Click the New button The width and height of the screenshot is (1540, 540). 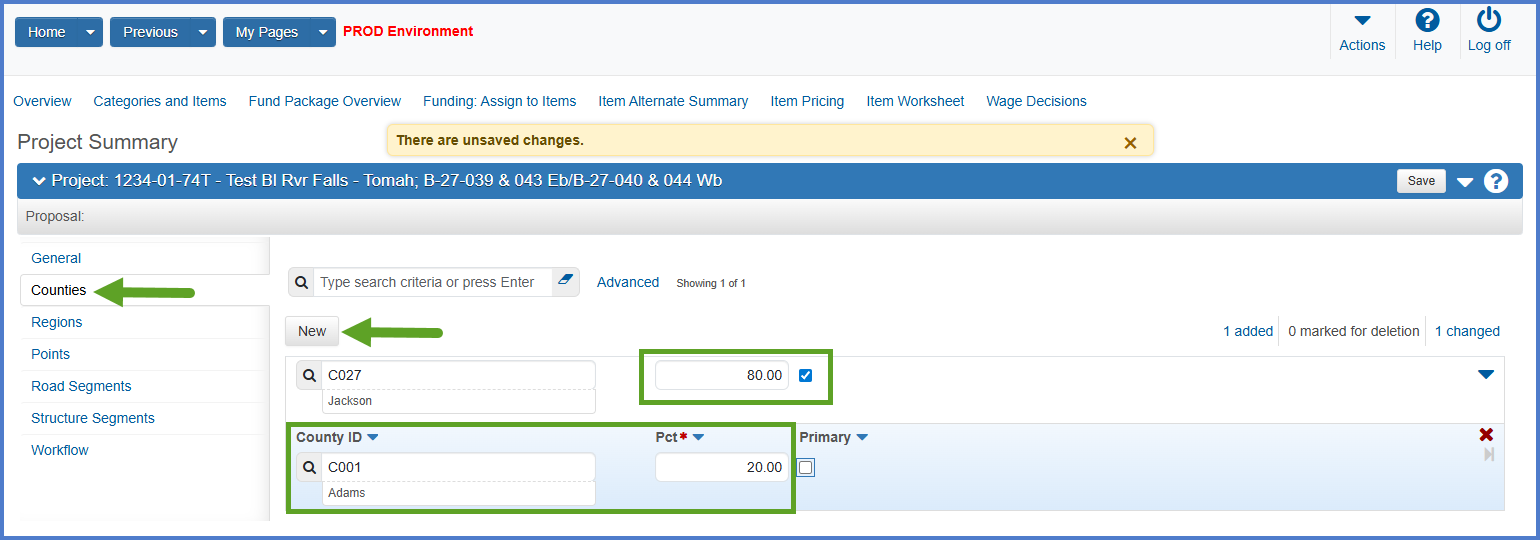click(x=312, y=331)
